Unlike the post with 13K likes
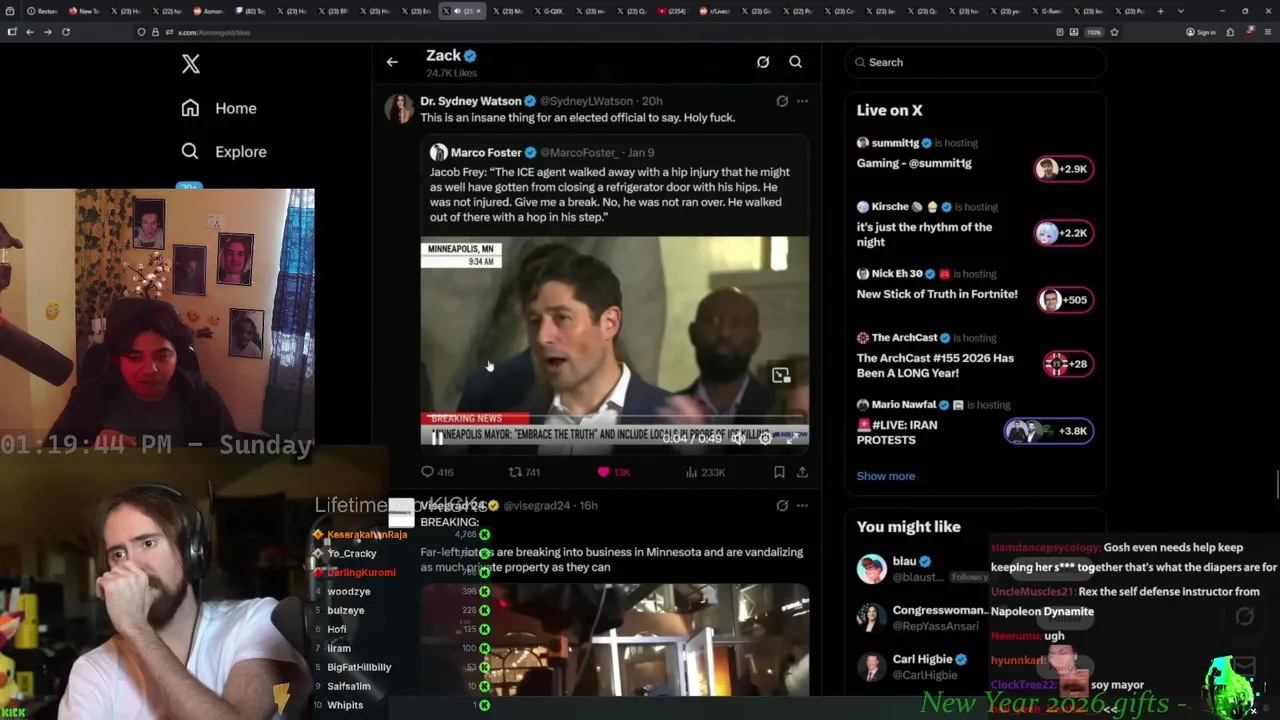The height and width of the screenshot is (720, 1280). [613, 472]
